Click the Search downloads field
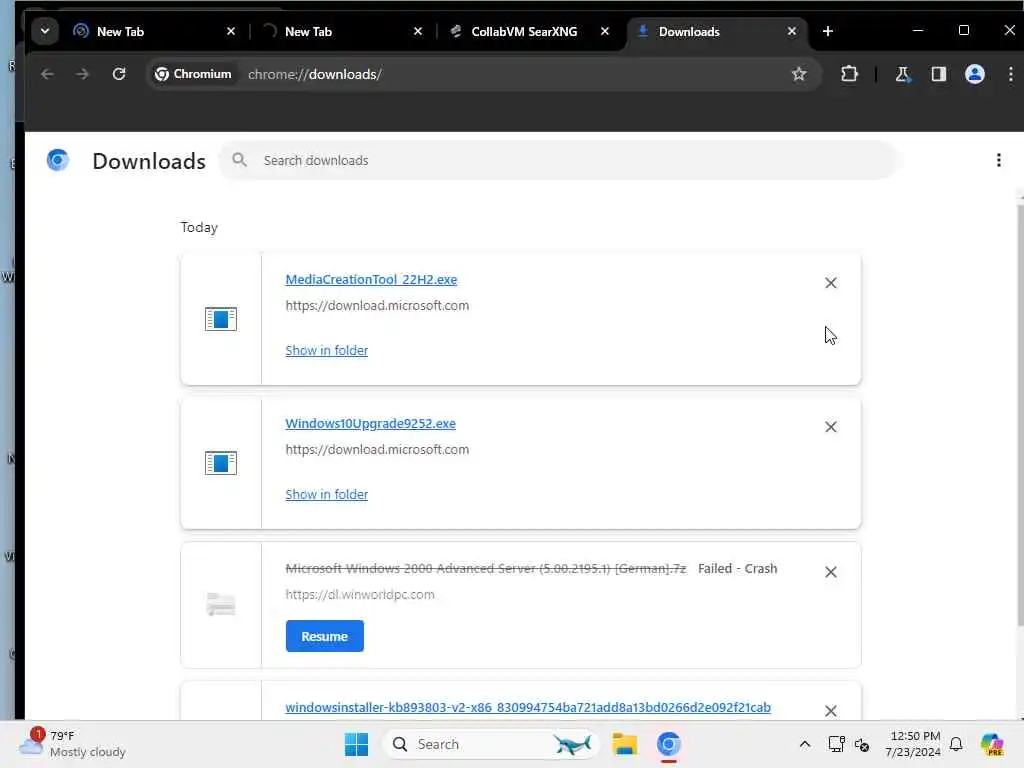The height and width of the screenshot is (768, 1024). [560, 161]
